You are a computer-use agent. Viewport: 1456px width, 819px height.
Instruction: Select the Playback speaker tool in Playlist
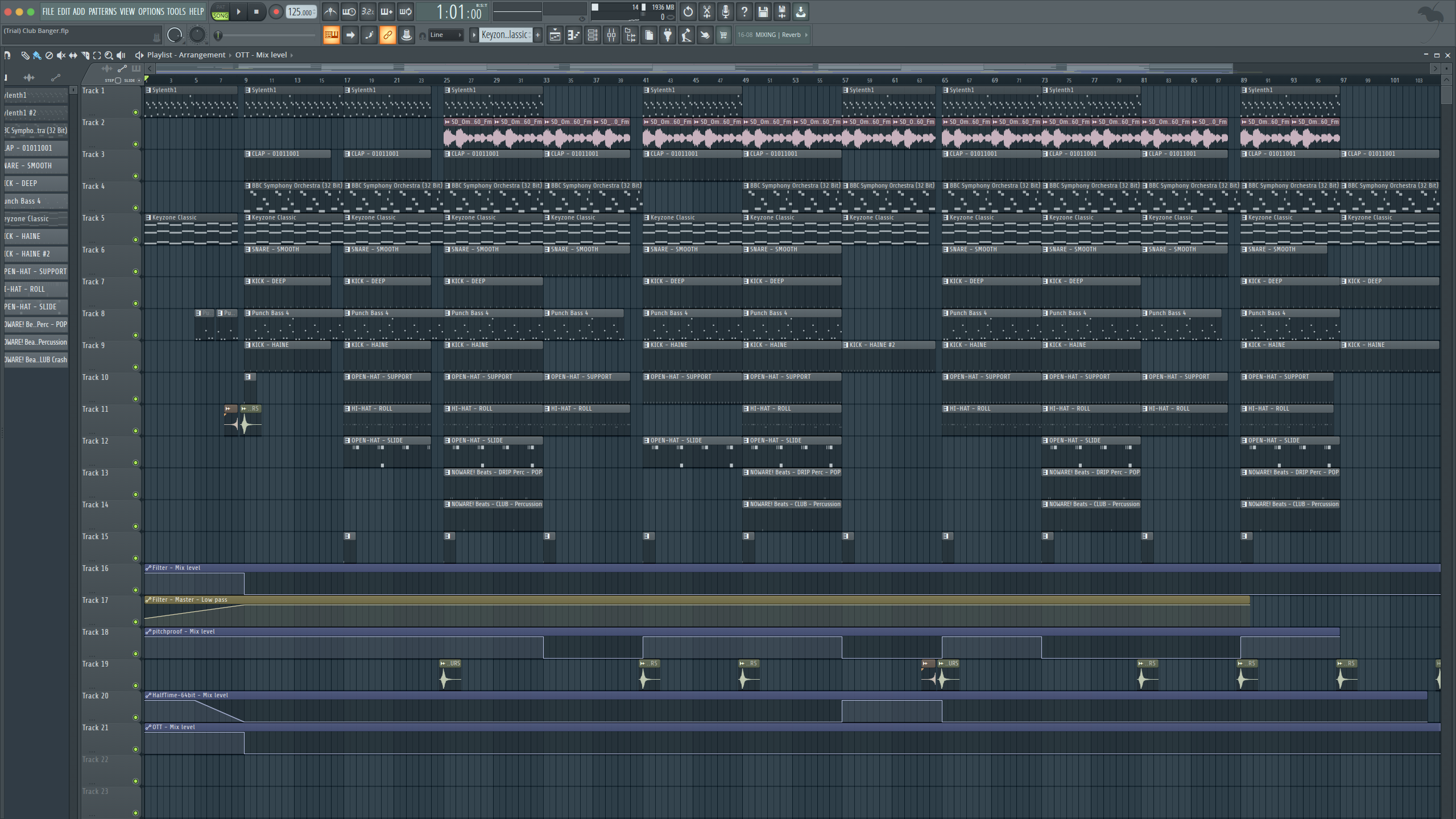pos(121,55)
